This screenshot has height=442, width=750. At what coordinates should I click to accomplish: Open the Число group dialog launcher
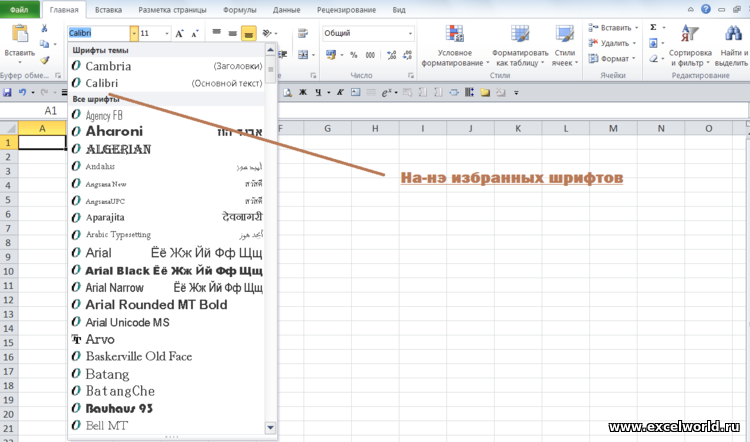click(410, 76)
